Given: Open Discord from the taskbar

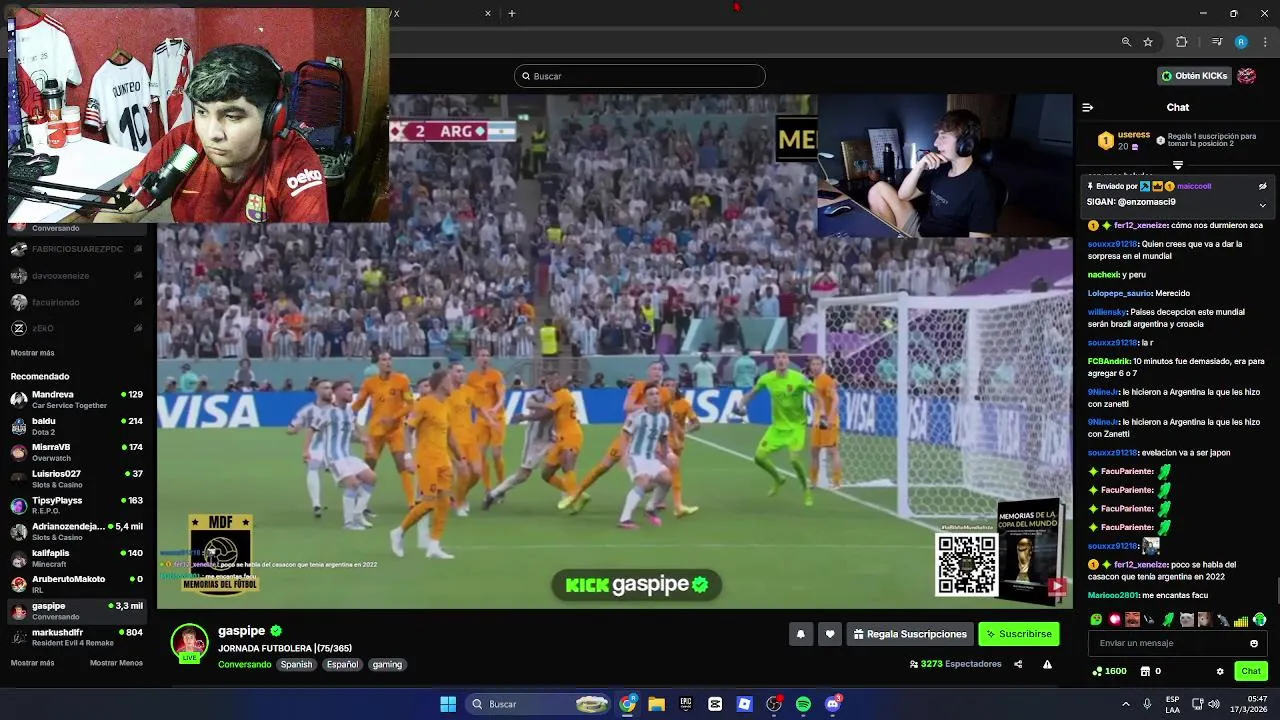Looking at the screenshot, I should point(832,704).
